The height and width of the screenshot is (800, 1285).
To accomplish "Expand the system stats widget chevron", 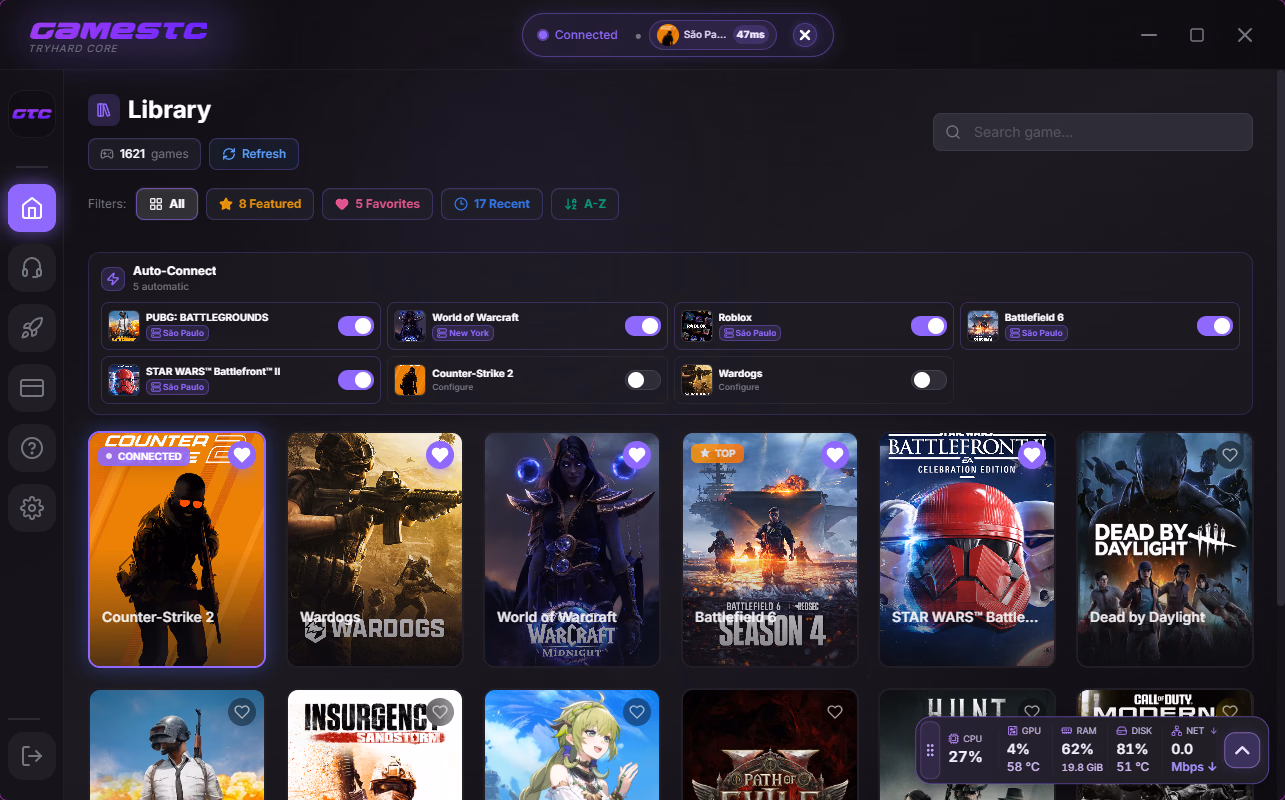I will tap(1242, 750).
